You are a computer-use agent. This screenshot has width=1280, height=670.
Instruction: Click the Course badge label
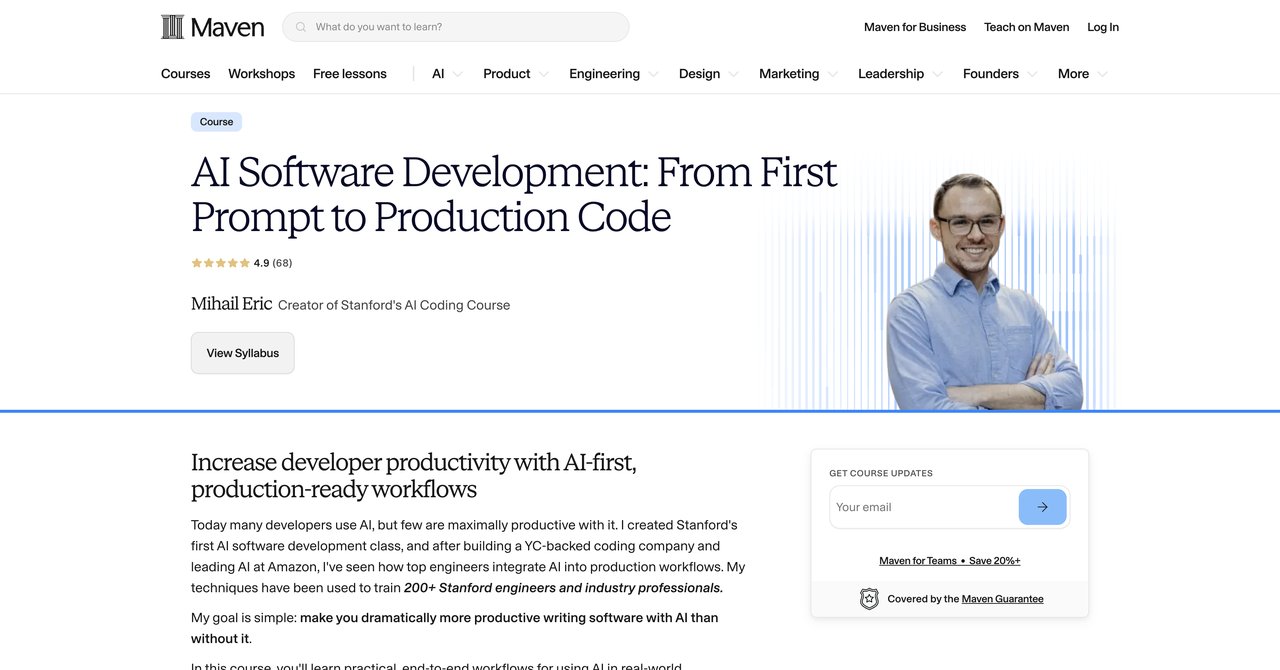click(x=216, y=122)
